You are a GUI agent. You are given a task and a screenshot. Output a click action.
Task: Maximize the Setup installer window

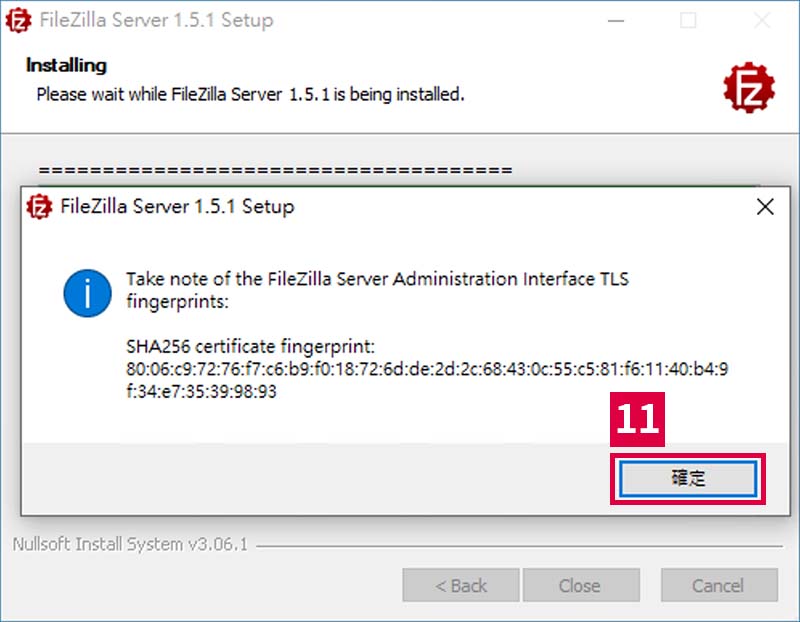click(x=688, y=21)
